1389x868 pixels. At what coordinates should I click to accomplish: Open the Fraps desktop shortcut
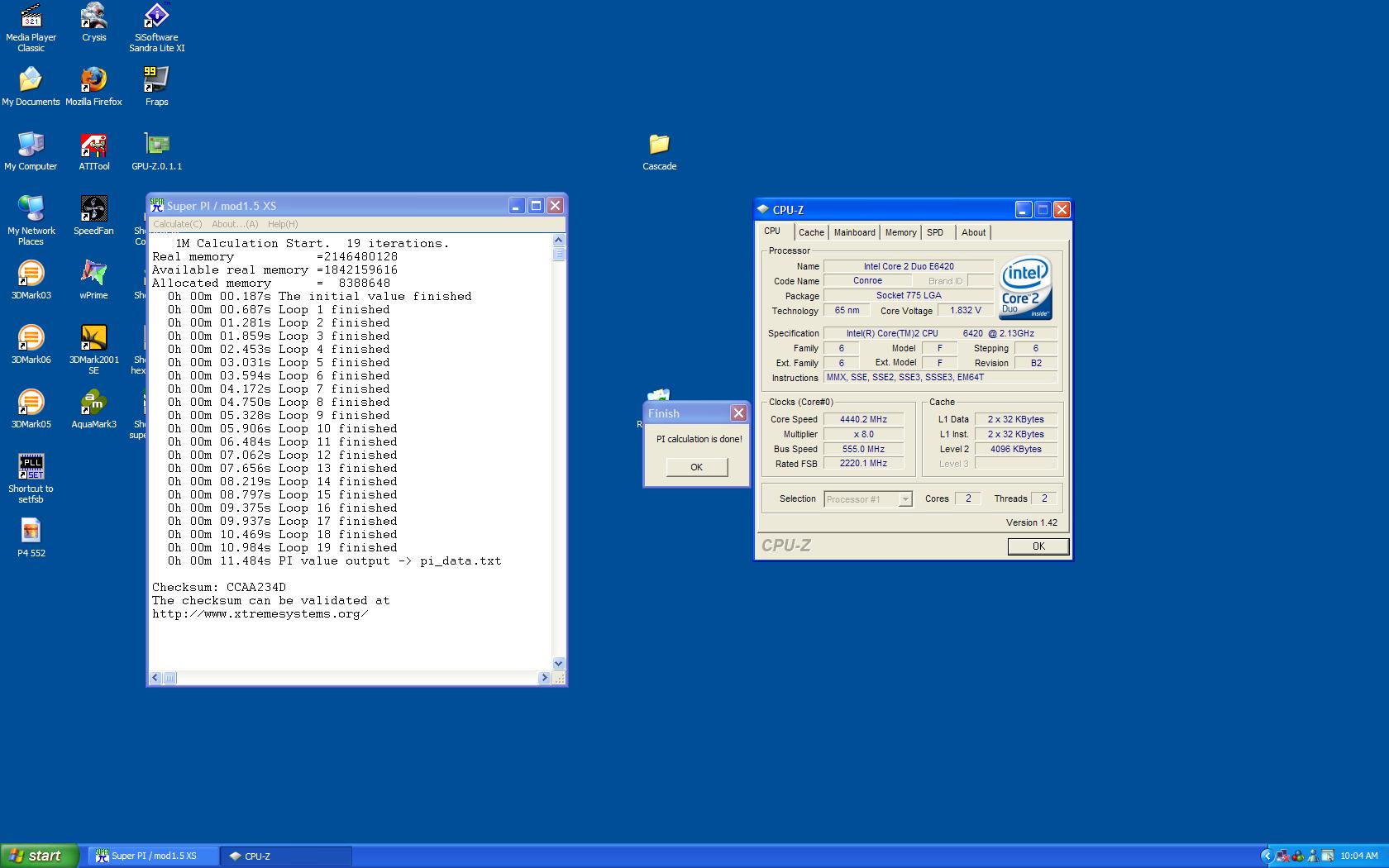(156, 87)
